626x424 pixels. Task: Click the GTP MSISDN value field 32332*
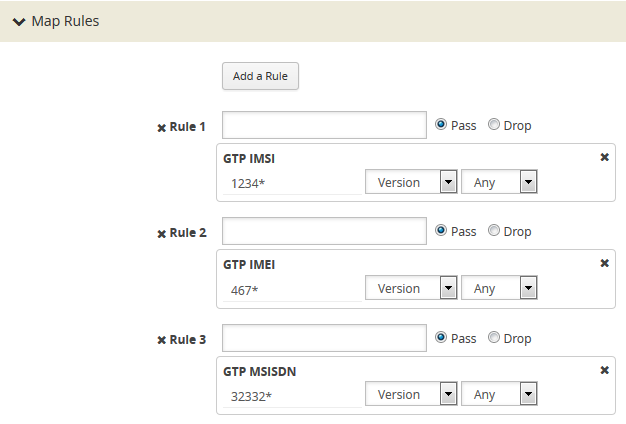292,396
